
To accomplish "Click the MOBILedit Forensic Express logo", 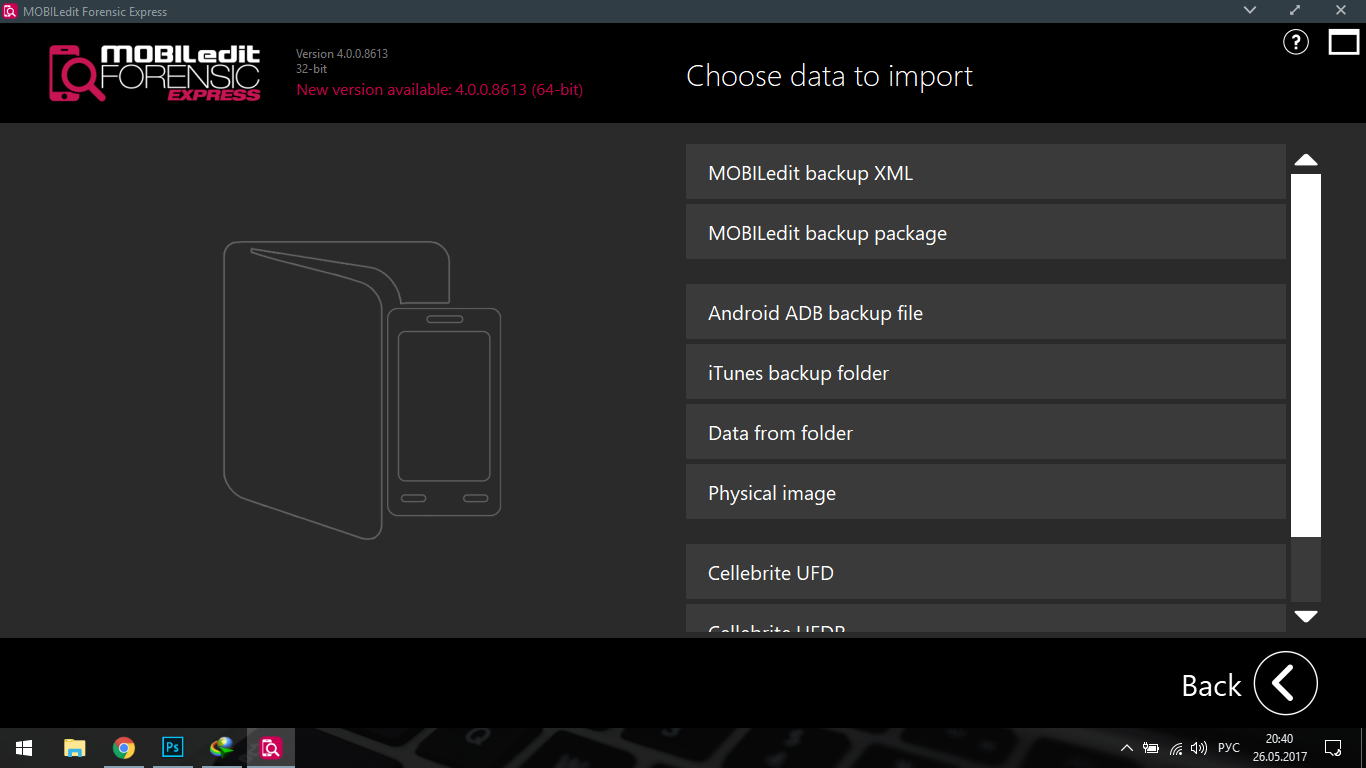I will click(155, 73).
